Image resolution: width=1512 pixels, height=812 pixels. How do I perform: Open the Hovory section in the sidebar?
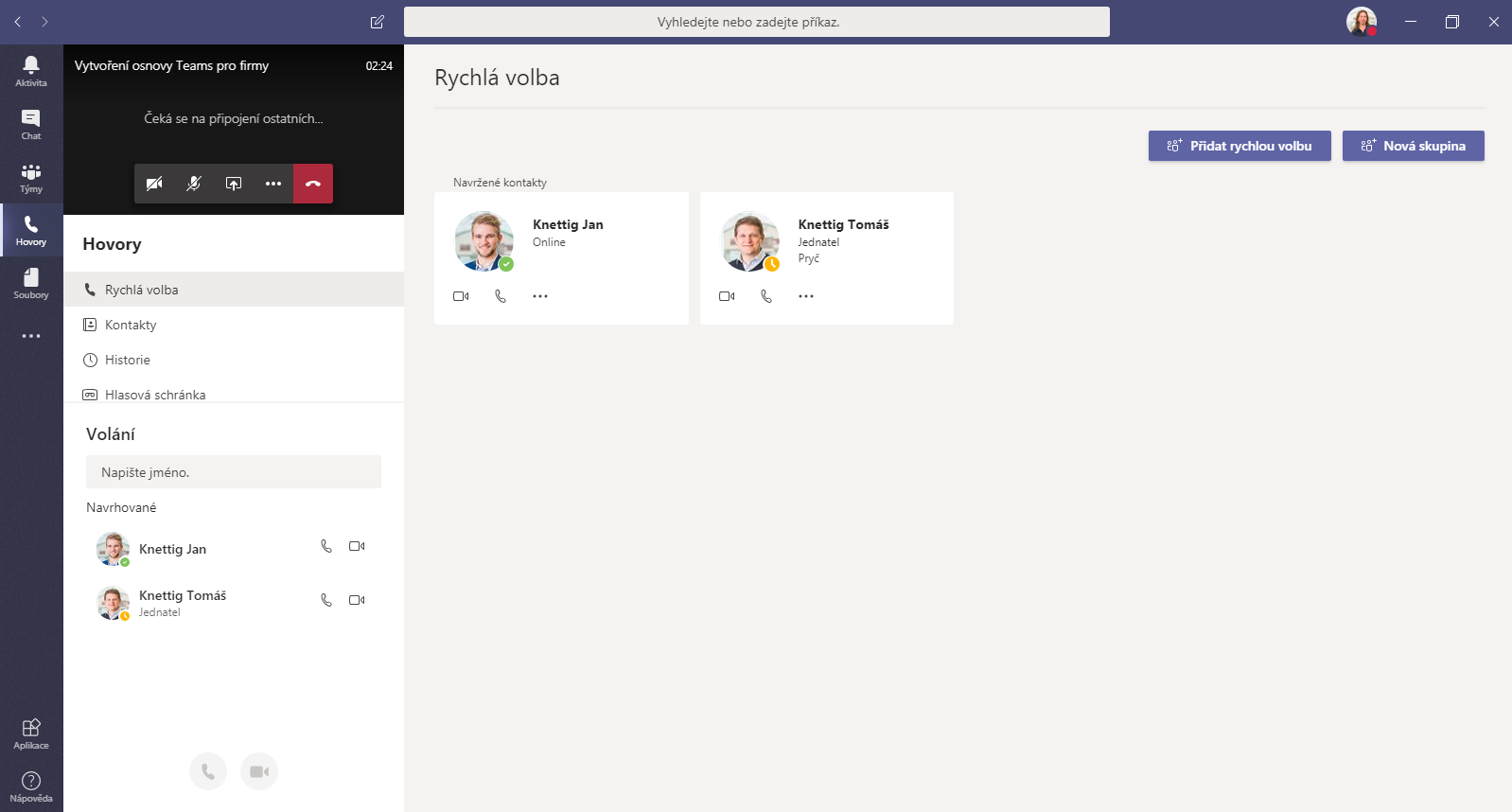31,230
